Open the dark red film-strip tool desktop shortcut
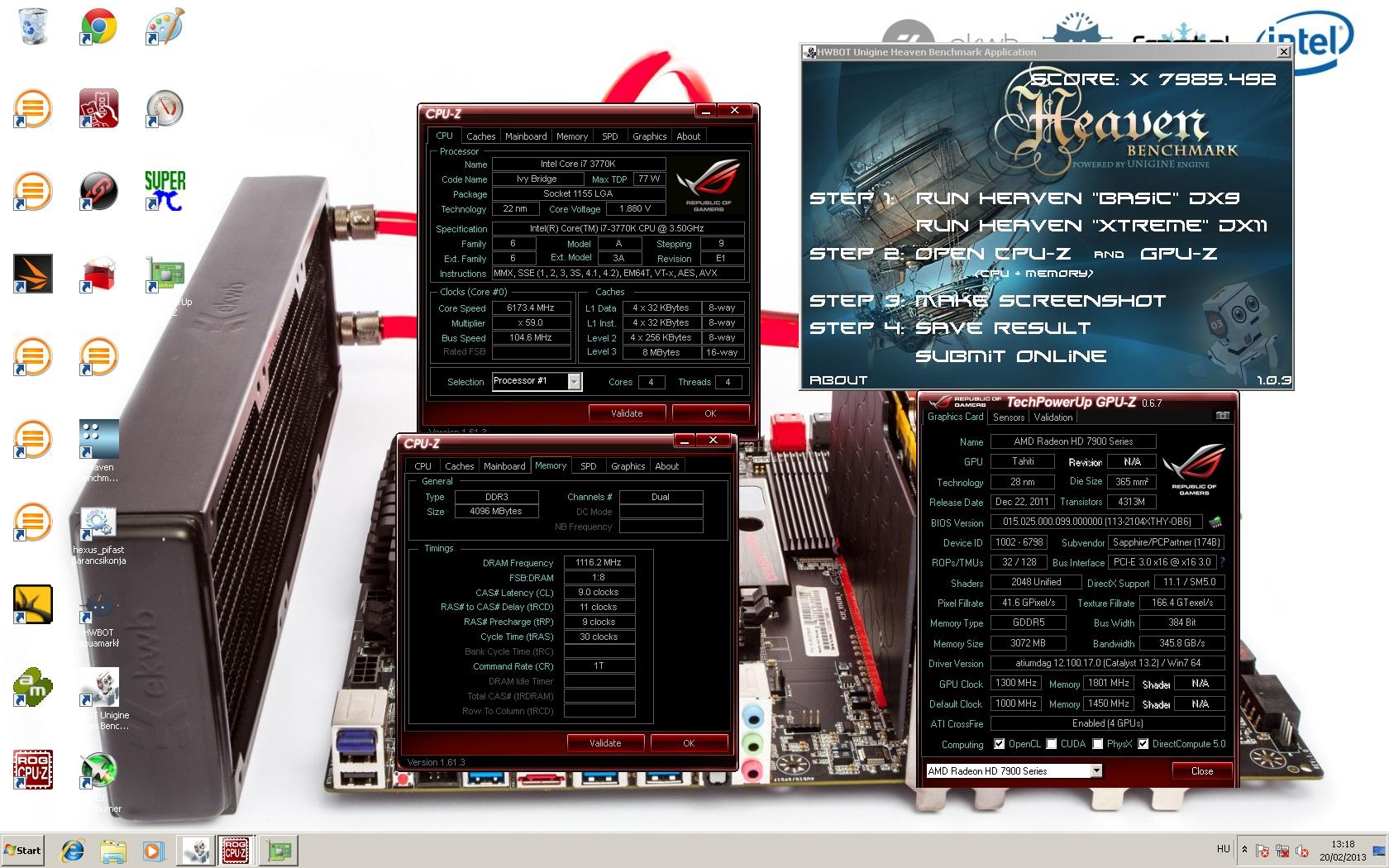The height and width of the screenshot is (868, 1389). pyautogui.click(x=98, y=108)
